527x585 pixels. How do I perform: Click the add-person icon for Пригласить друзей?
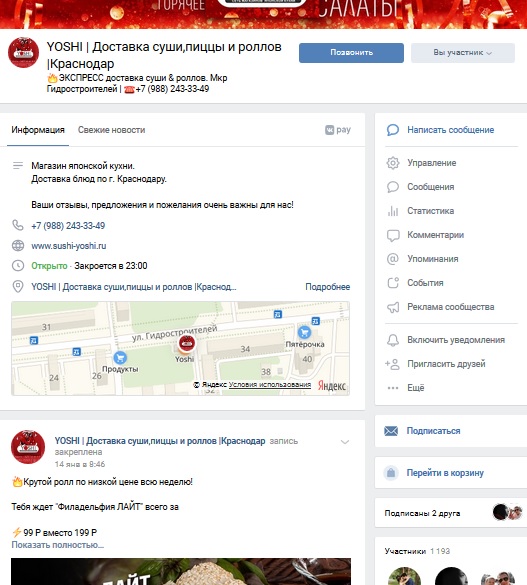click(x=392, y=364)
